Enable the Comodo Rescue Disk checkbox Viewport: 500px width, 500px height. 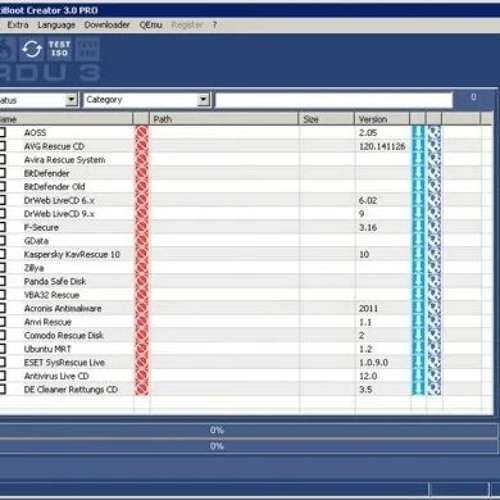(2, 335)
